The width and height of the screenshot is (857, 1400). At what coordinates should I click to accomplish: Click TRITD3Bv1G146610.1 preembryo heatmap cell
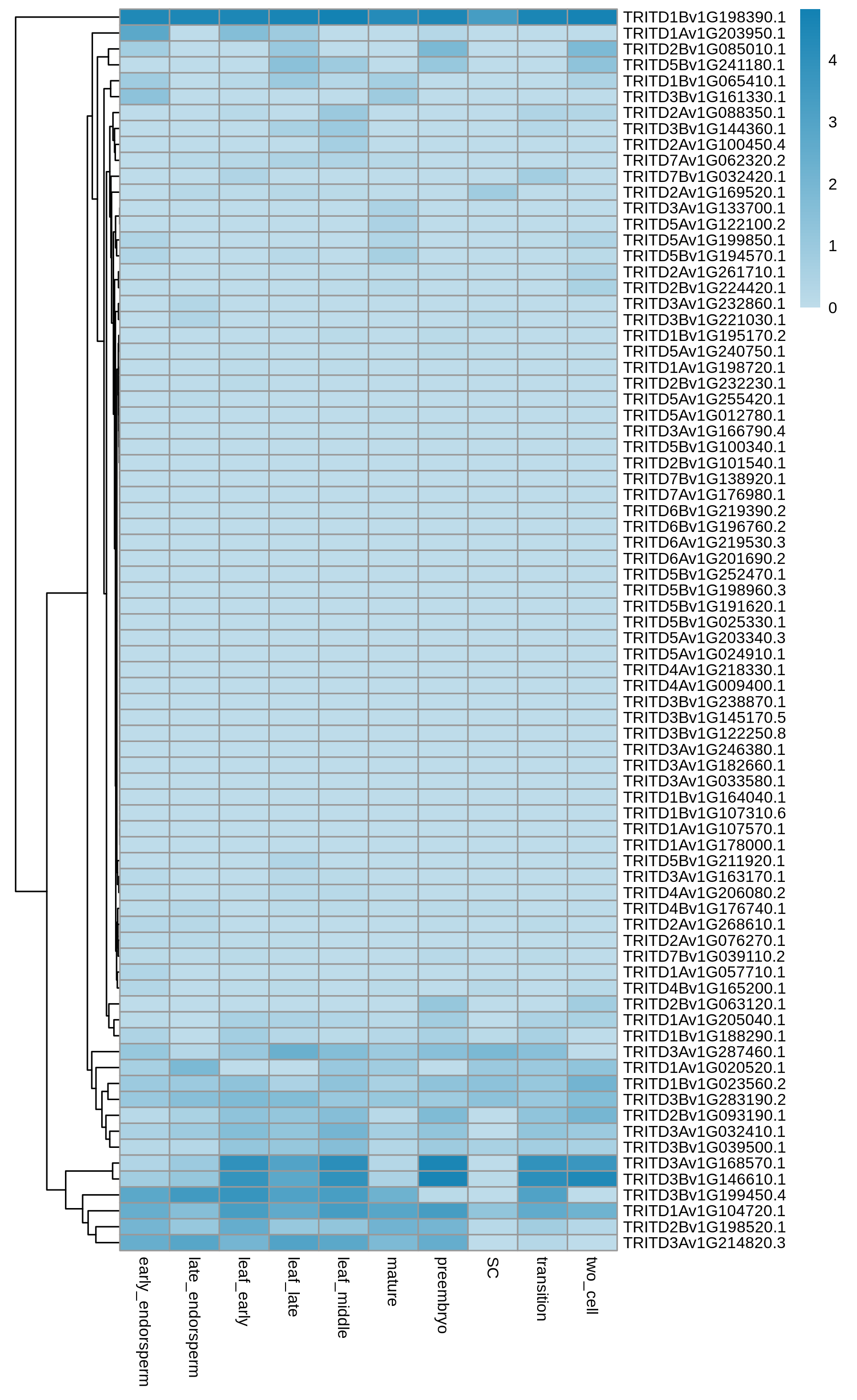(x=443, y=1179)
